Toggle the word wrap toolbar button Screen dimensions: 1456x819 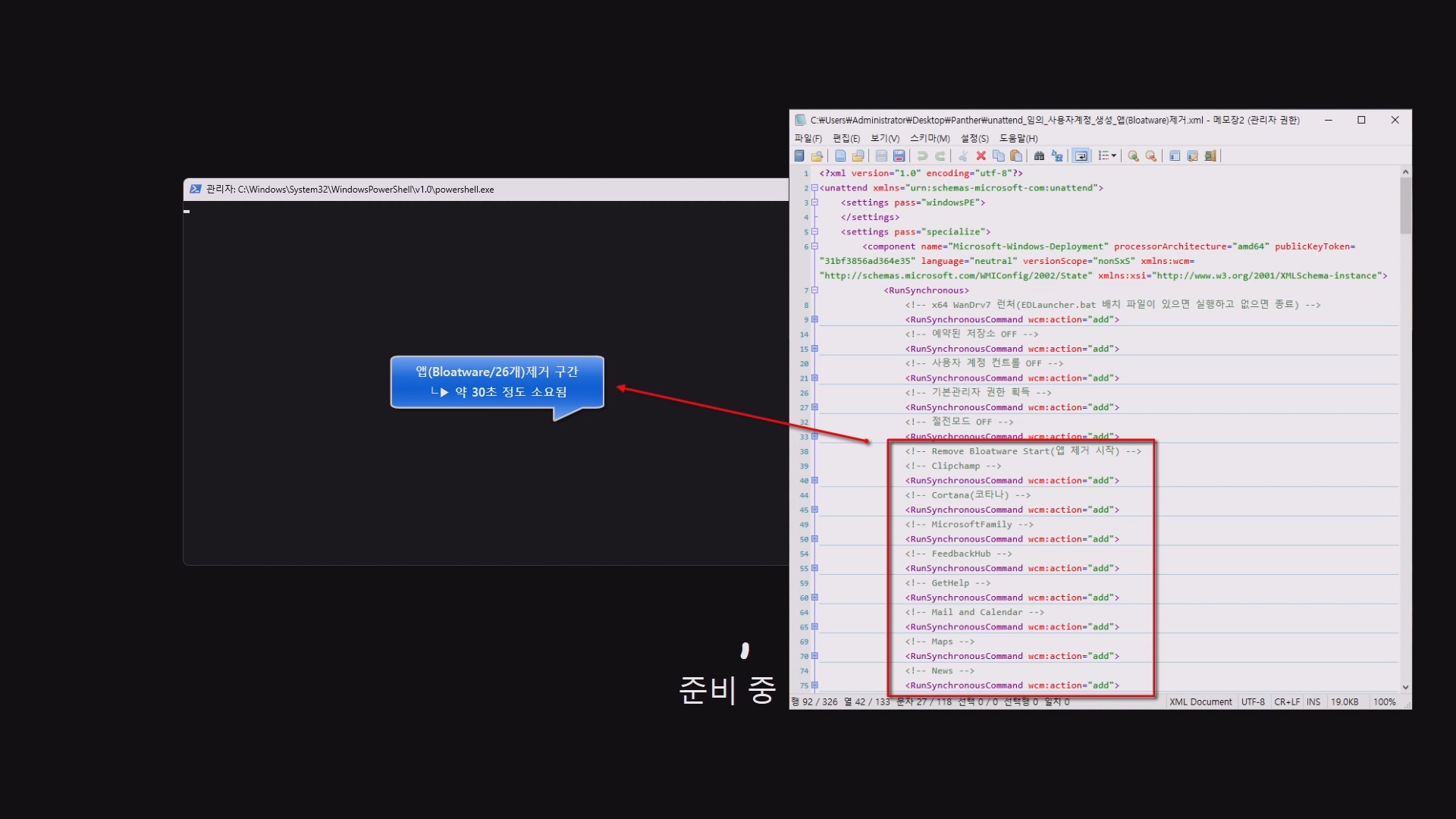coord(1081,155)
